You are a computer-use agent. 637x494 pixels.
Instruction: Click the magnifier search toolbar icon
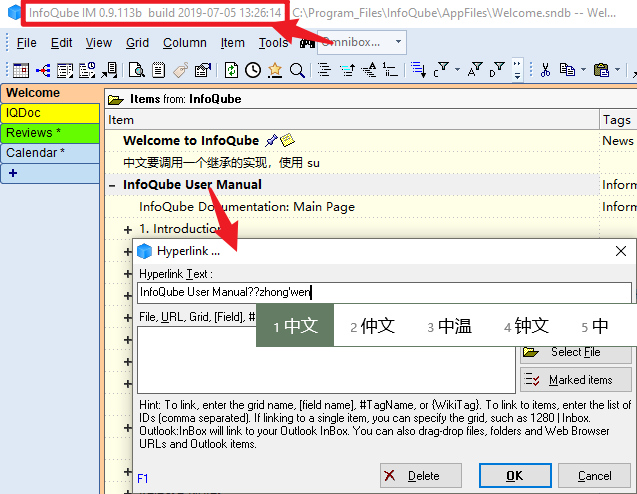click(297, 70)
